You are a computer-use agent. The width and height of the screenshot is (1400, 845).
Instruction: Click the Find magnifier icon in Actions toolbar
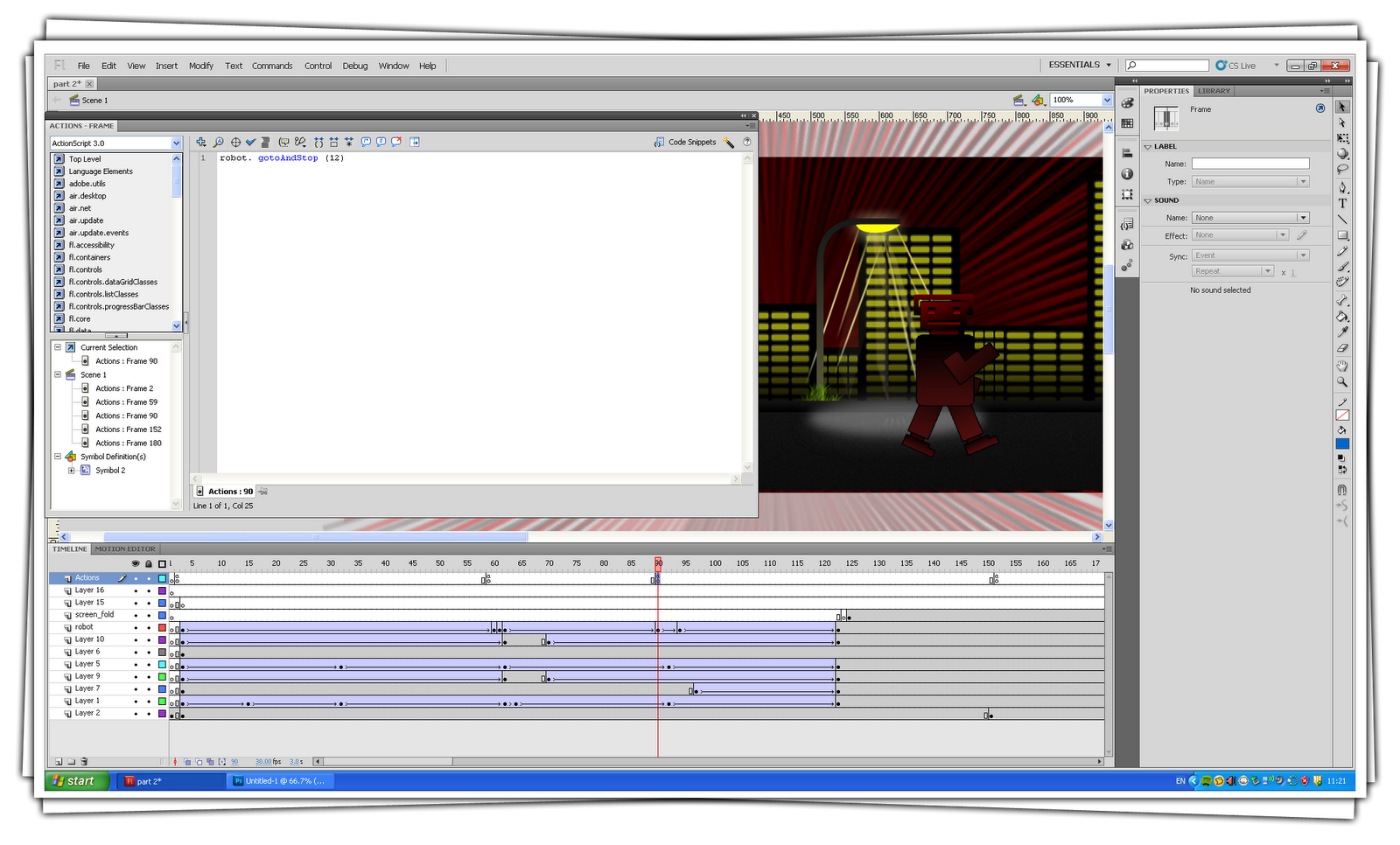tap(219, 142)
